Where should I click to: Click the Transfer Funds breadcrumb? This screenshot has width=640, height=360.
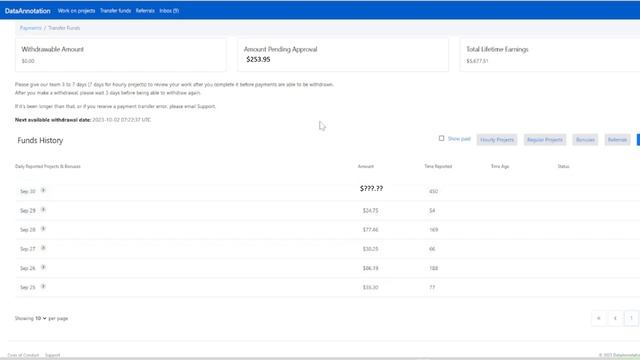64,28
